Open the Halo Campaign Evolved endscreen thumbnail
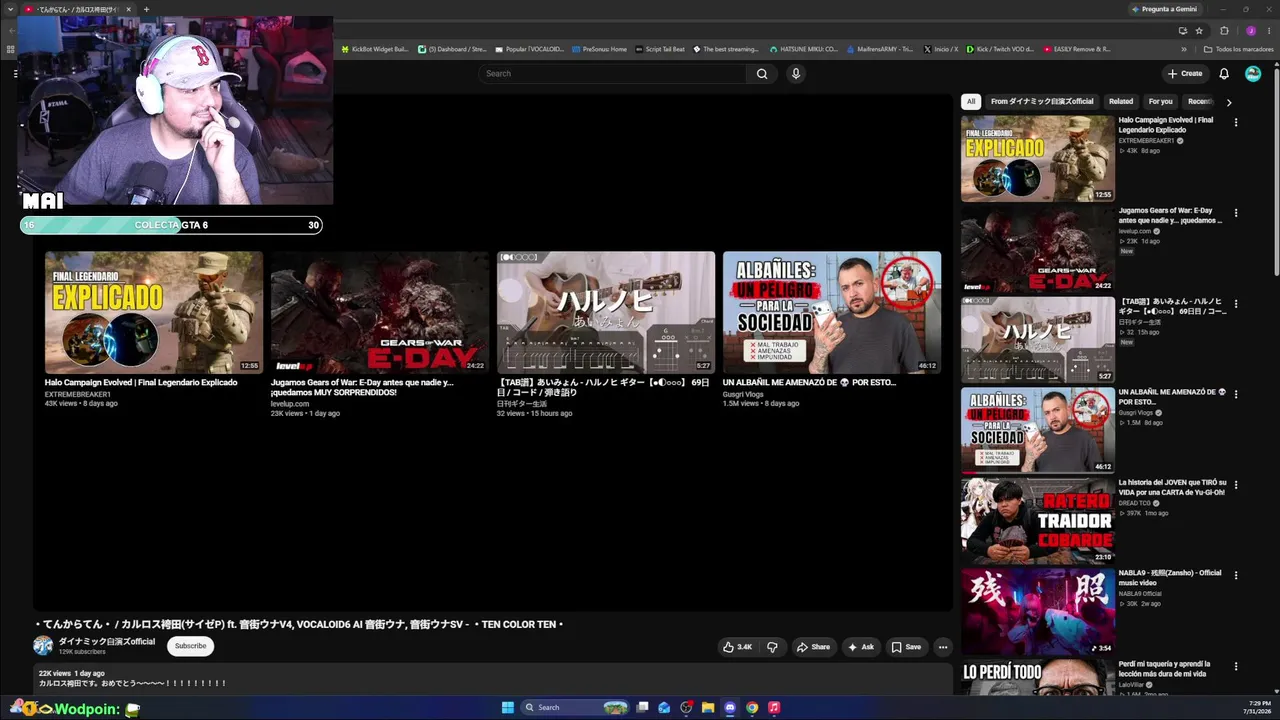 [x=154, y=312]
